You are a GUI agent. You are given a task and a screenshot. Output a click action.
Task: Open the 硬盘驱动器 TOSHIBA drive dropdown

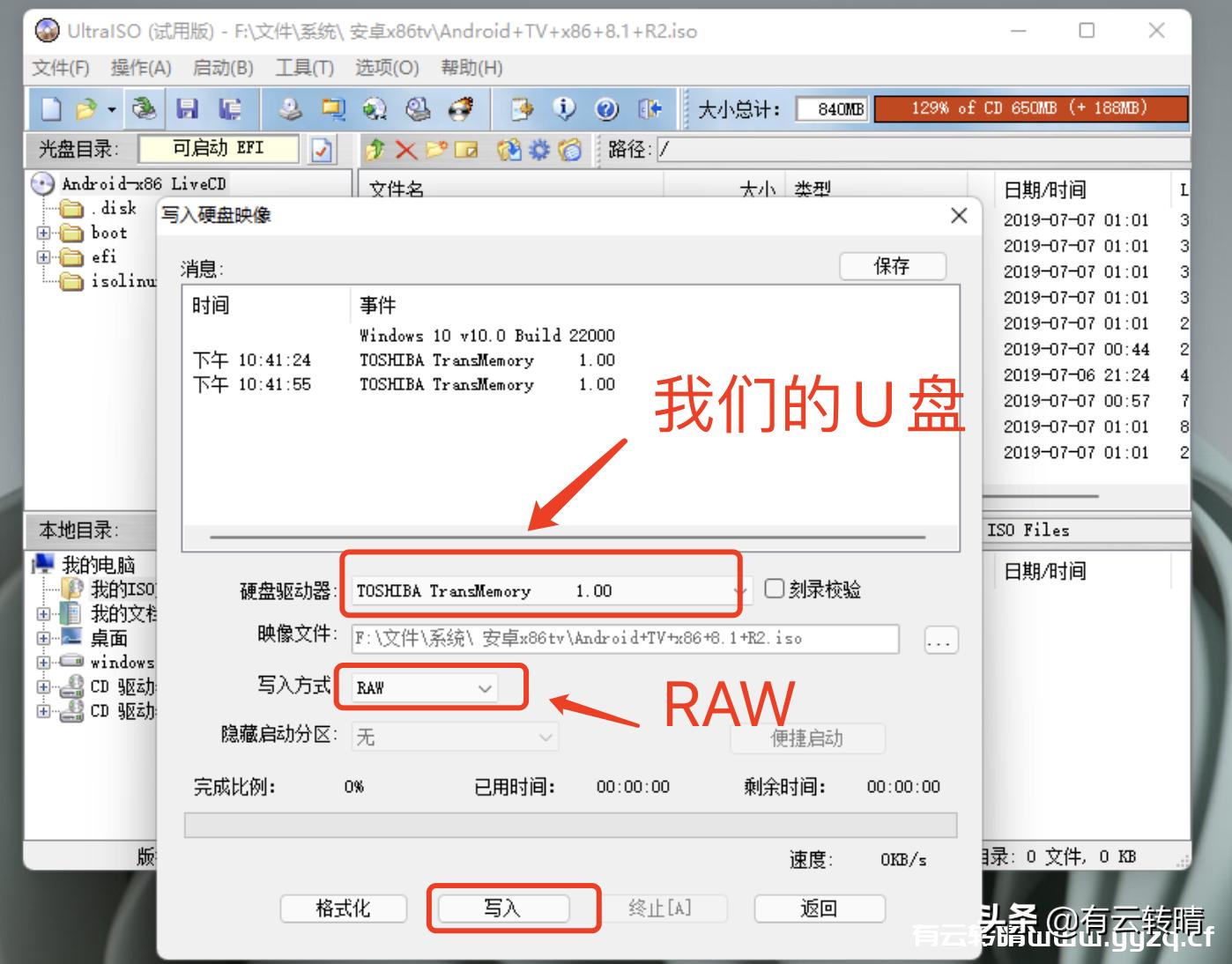tap(546, 591)
